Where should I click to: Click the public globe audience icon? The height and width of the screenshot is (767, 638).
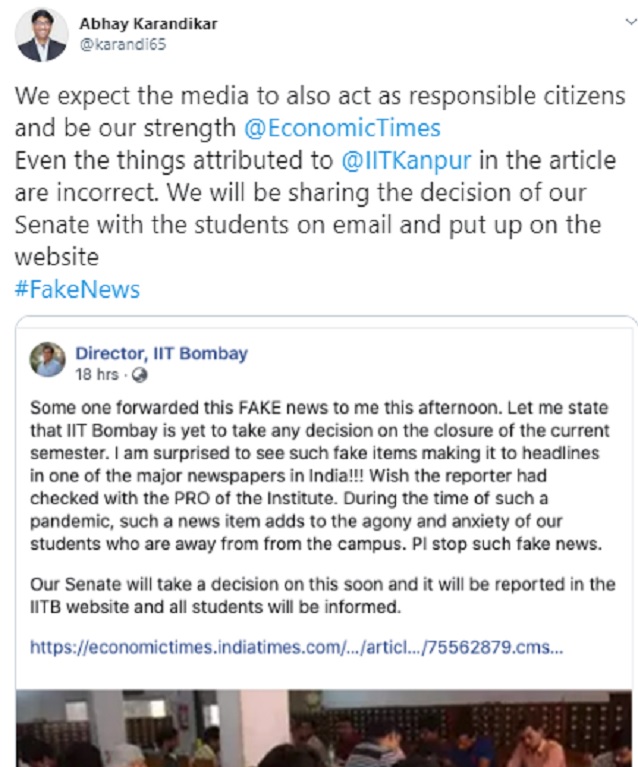point(139,376)
